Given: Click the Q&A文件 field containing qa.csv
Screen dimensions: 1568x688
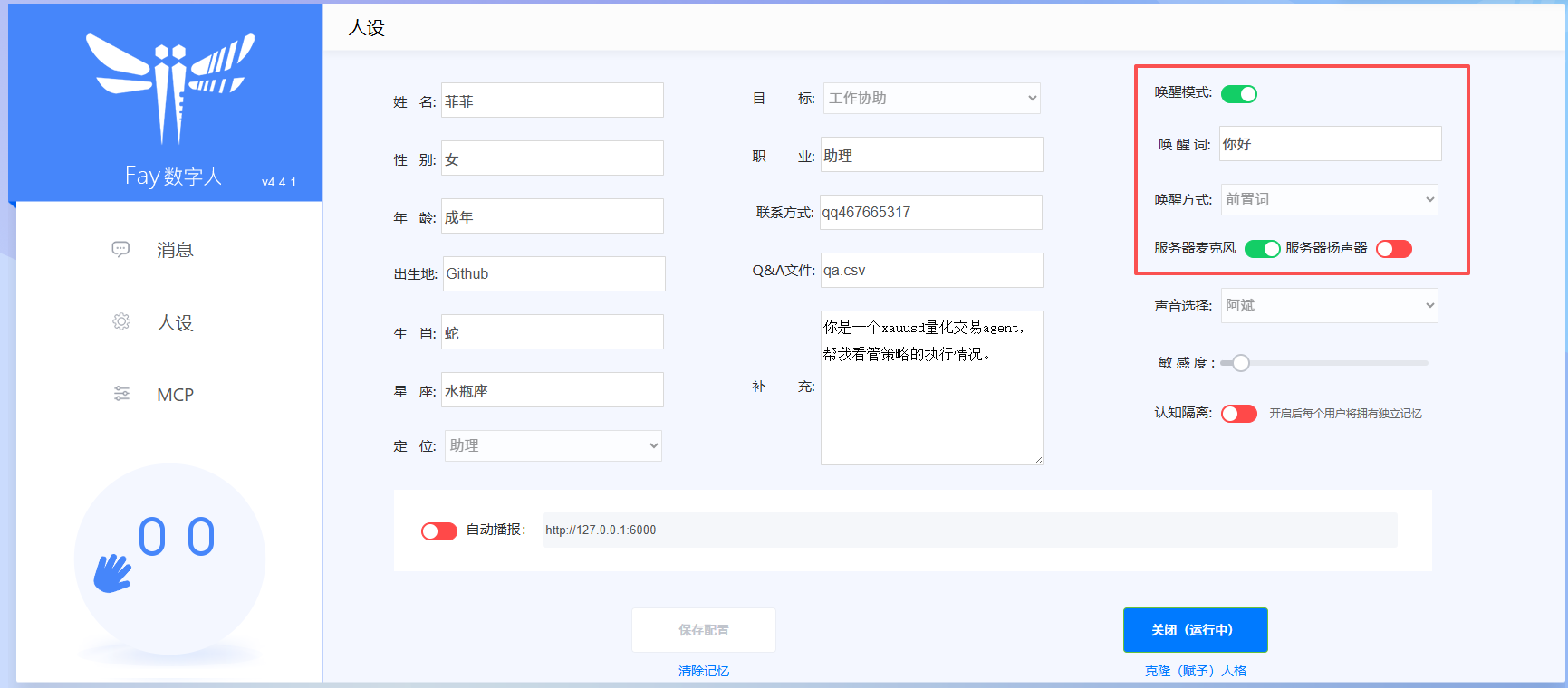Looking at the screenshot, I should click(932, 270).
